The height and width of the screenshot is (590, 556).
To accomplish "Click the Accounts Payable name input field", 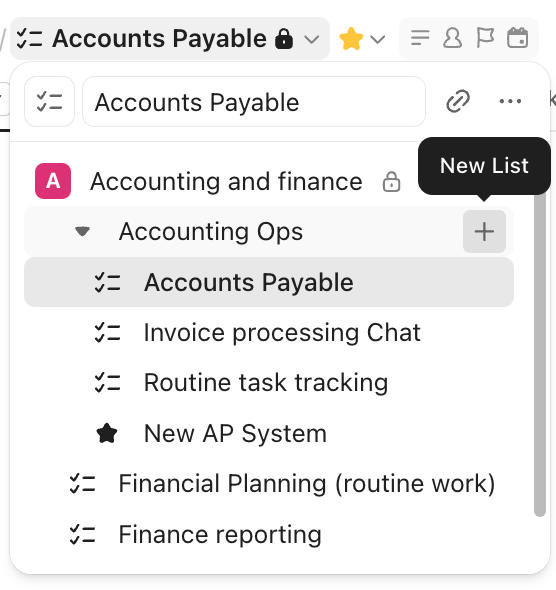I will [x=254, y=102].
